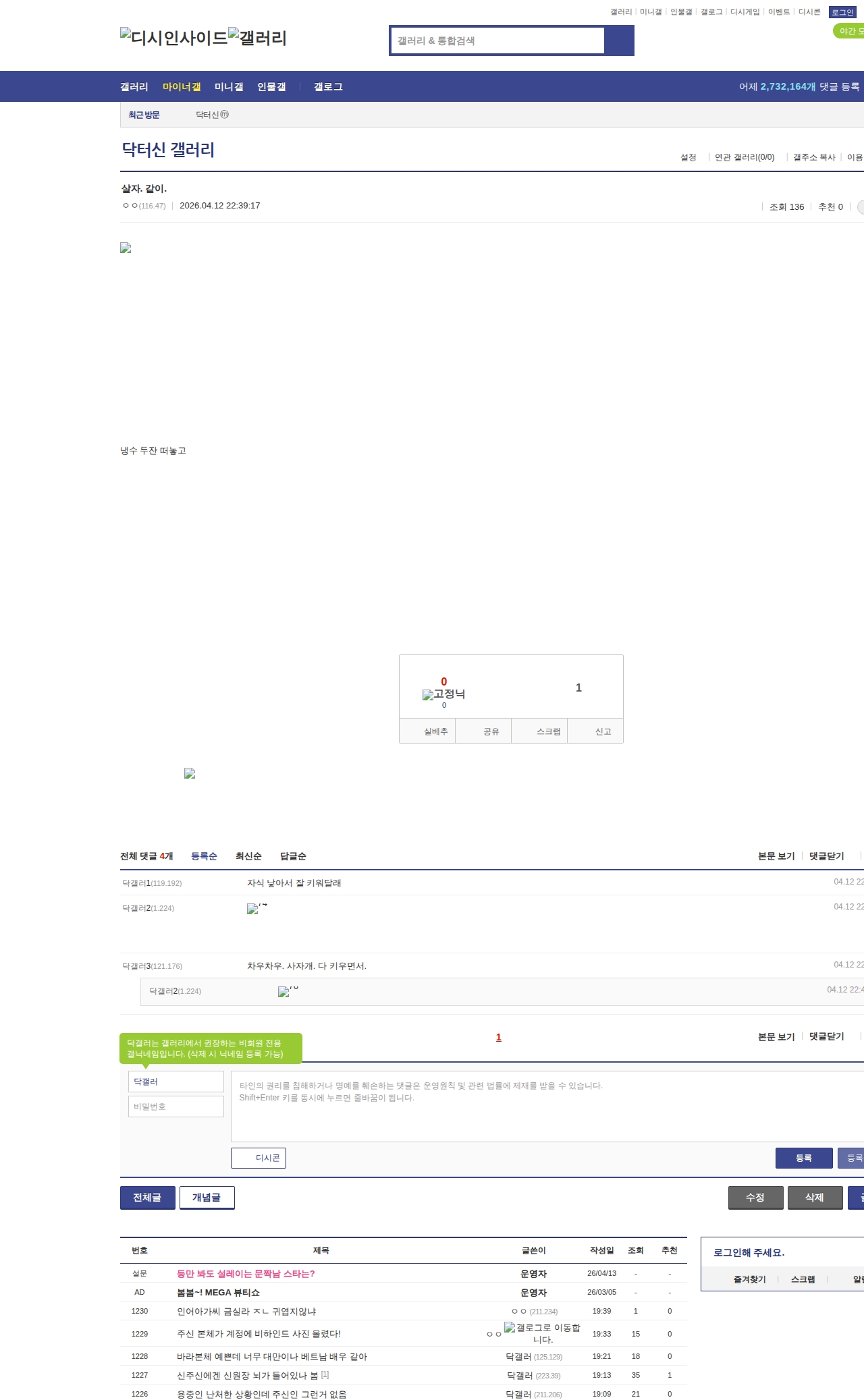Image resolution: width=864 pixels, height=1400 pixels.
Task: Open the 설정 gallery settings menu
Action: coord(688,157)
